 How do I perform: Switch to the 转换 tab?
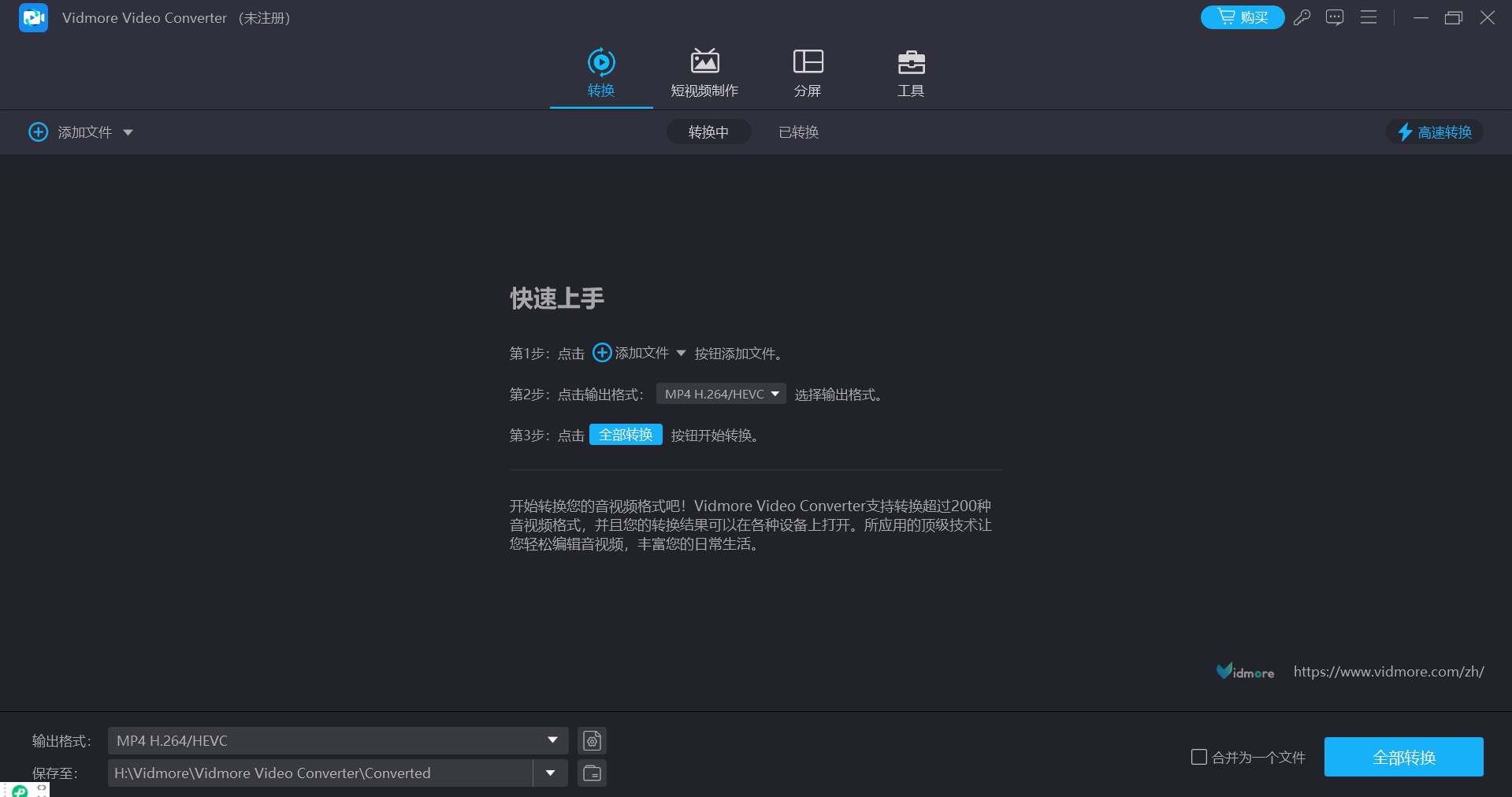[x=601, y=73]
